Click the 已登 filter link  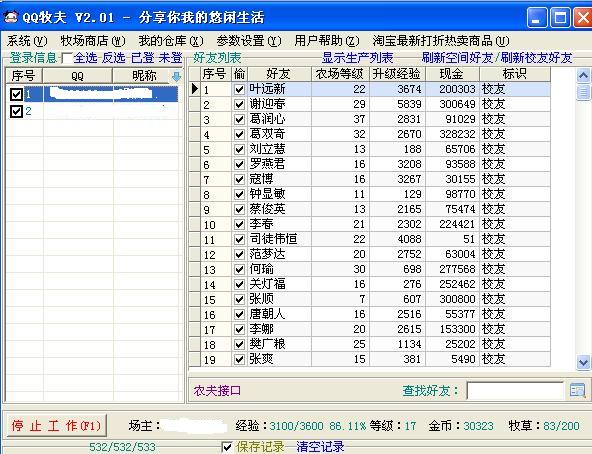pyautogui.click(x=143, y=58)
